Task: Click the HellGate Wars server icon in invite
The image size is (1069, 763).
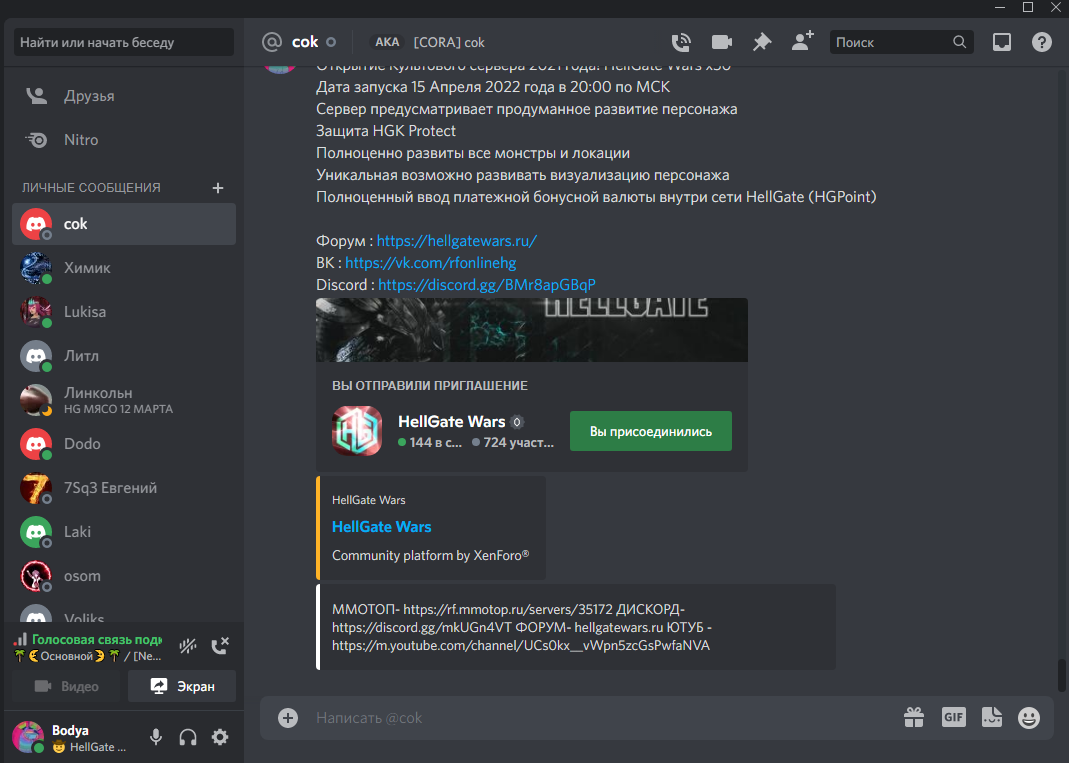Action: pyautogui.click(x=357, y=431)
